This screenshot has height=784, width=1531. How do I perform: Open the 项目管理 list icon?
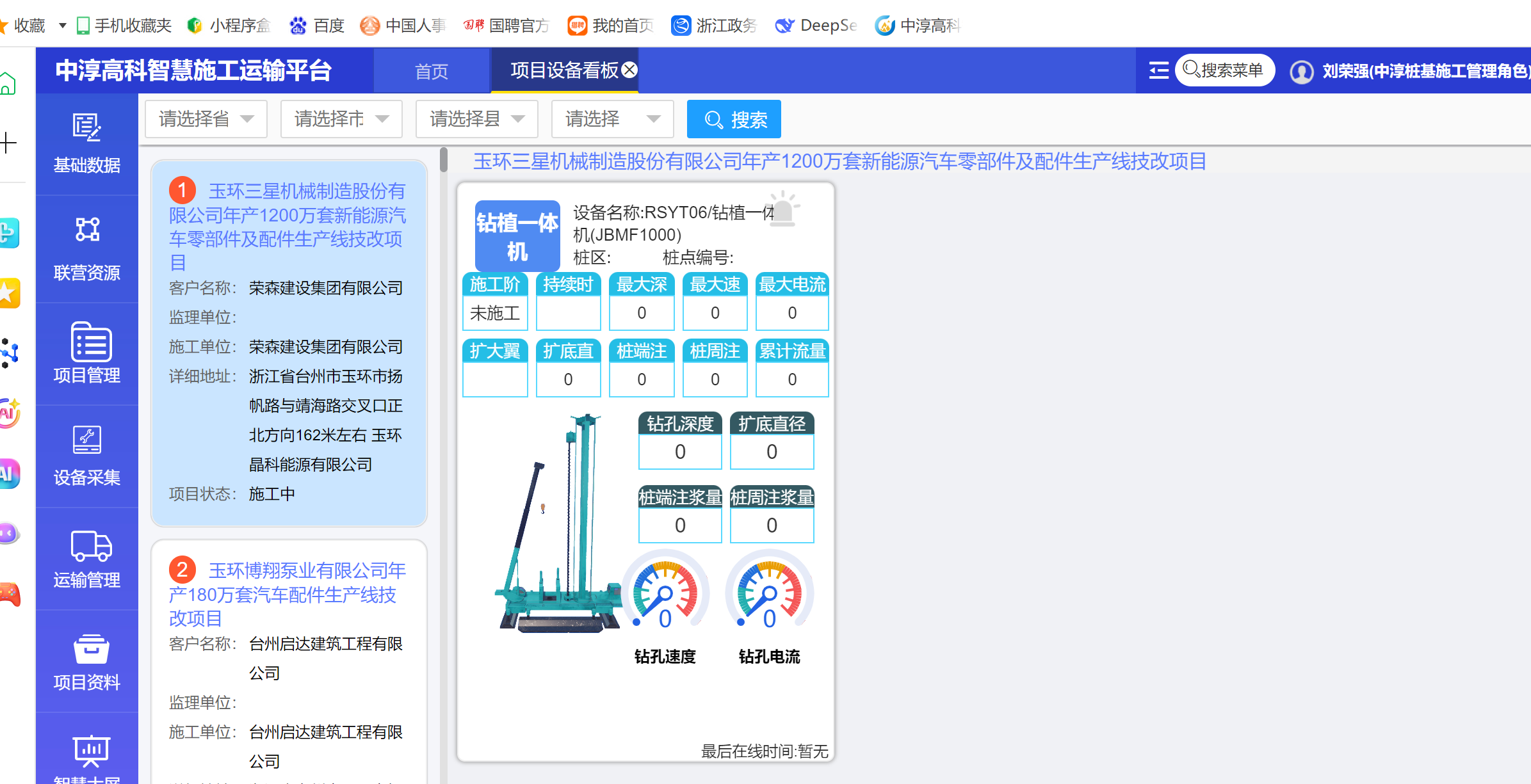coord(90,343)
